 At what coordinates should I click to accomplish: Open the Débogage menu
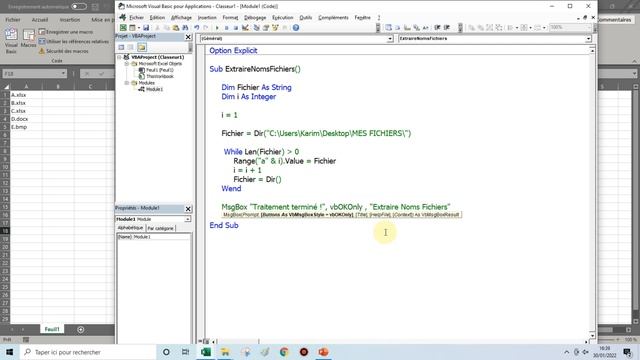click(255, 18)
